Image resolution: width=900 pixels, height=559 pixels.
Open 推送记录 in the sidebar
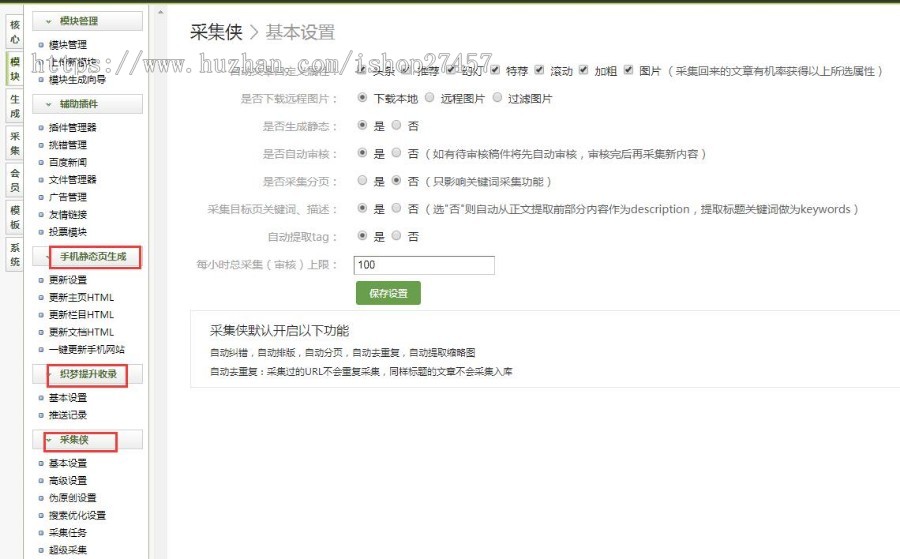point(68,415)
